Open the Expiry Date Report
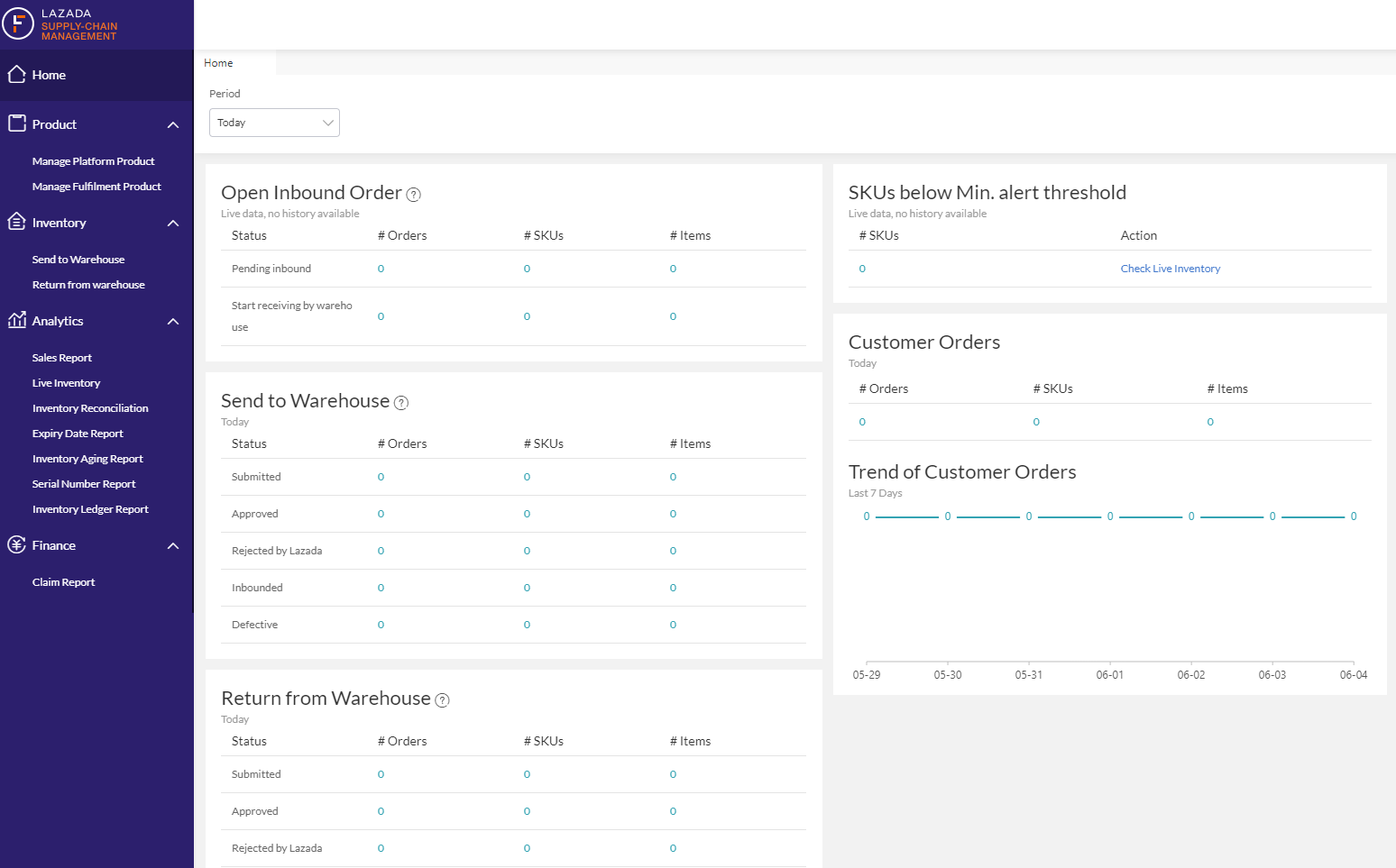1396x868 pixels. point(78,434)
